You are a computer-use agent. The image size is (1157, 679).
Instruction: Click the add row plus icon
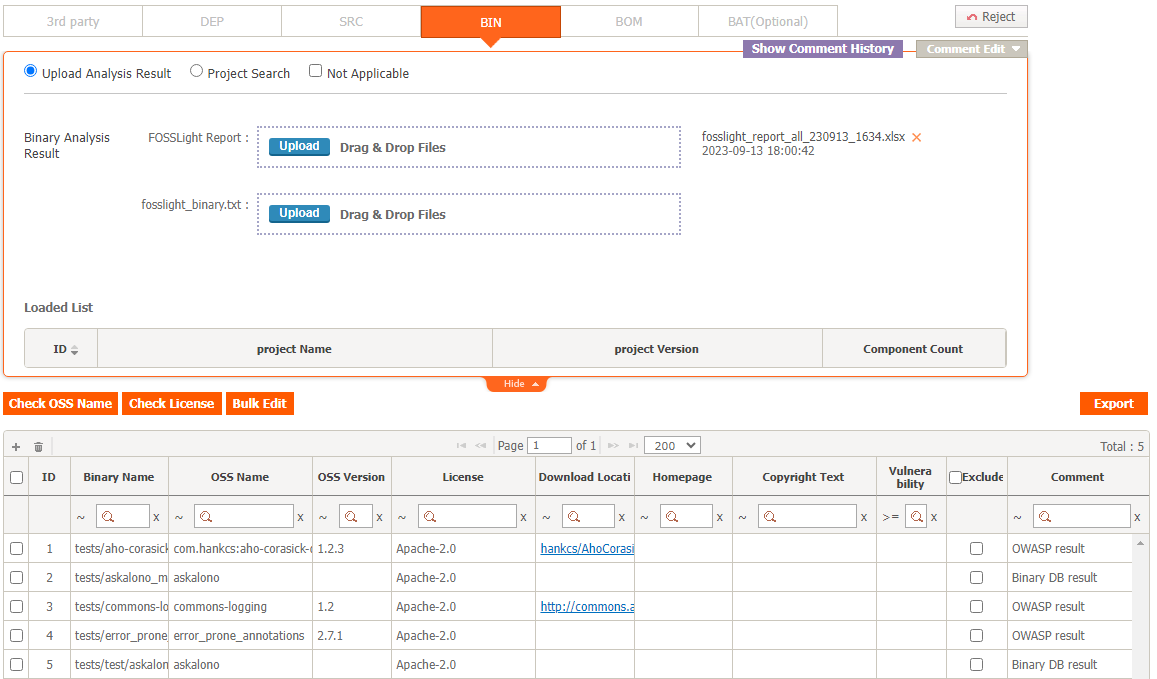coord(16,446)
